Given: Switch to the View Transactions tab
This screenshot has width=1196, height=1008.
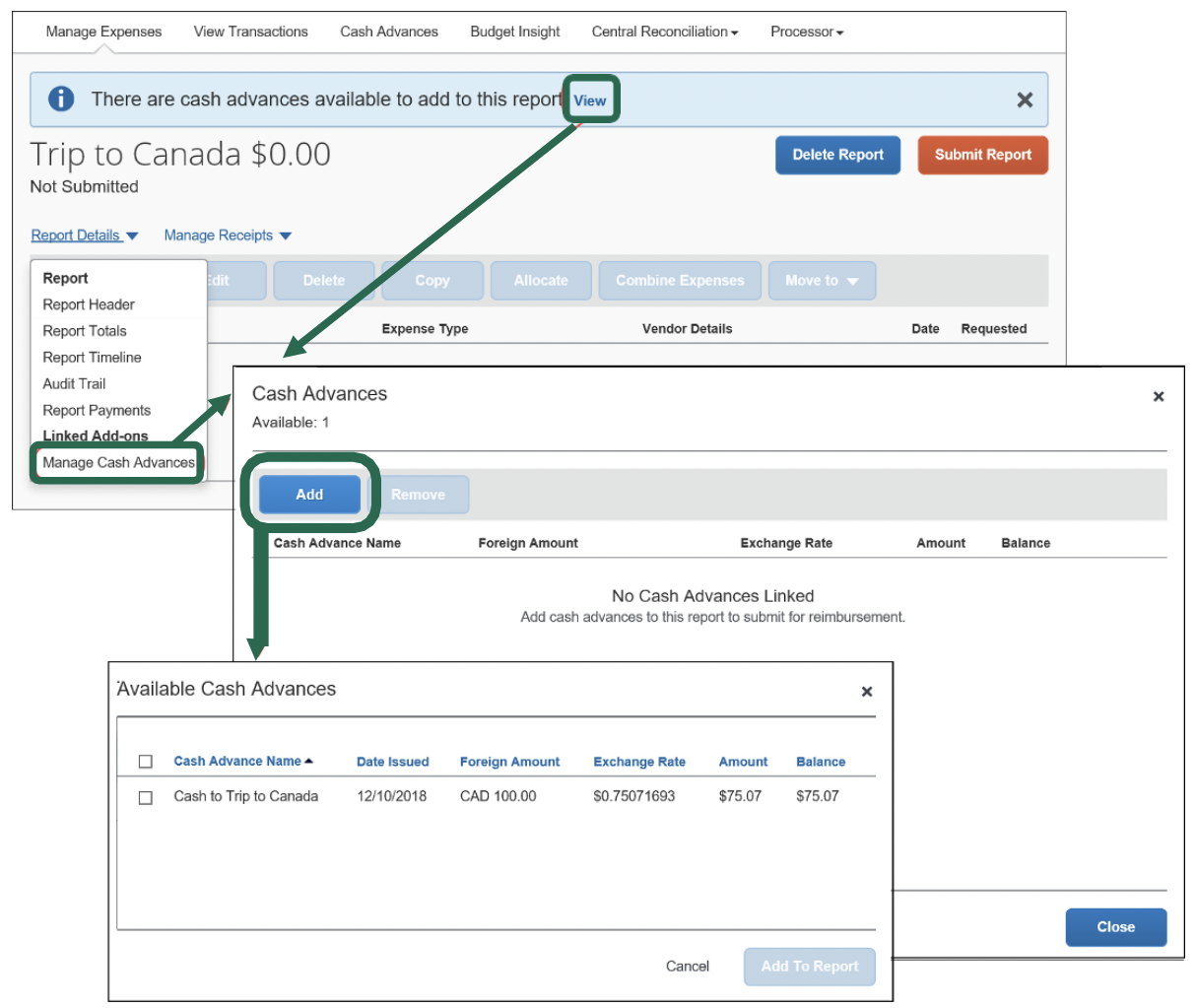Looking at the screenshot, I should point(250,32).
